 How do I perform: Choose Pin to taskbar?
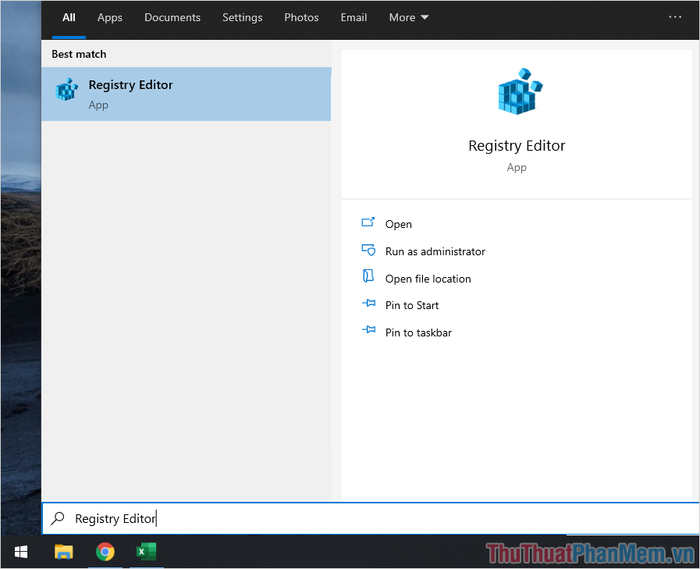tap(418, 332)
